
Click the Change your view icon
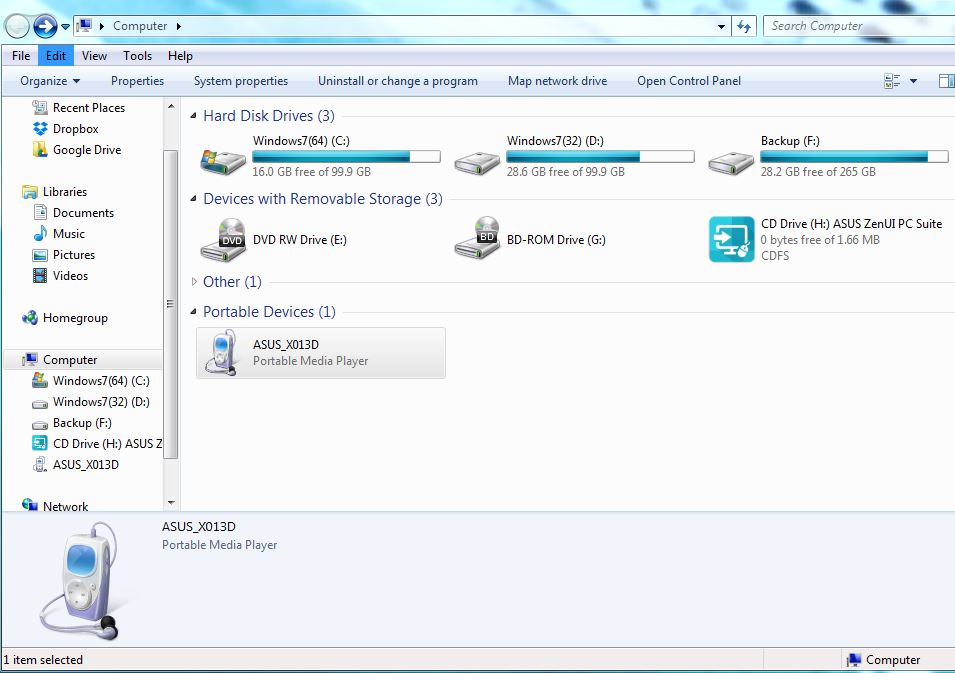[892, 81]
